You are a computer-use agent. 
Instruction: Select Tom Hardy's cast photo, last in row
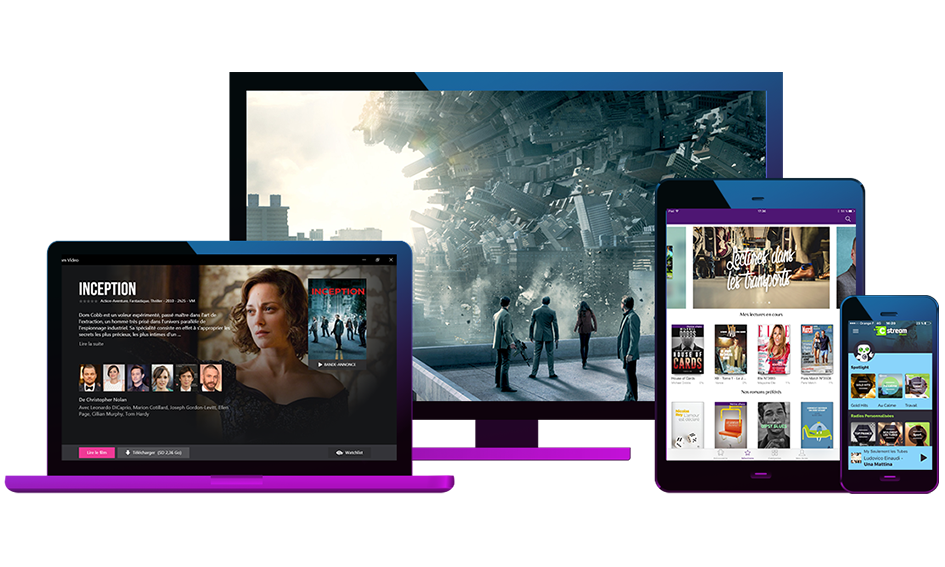(211, 378)
